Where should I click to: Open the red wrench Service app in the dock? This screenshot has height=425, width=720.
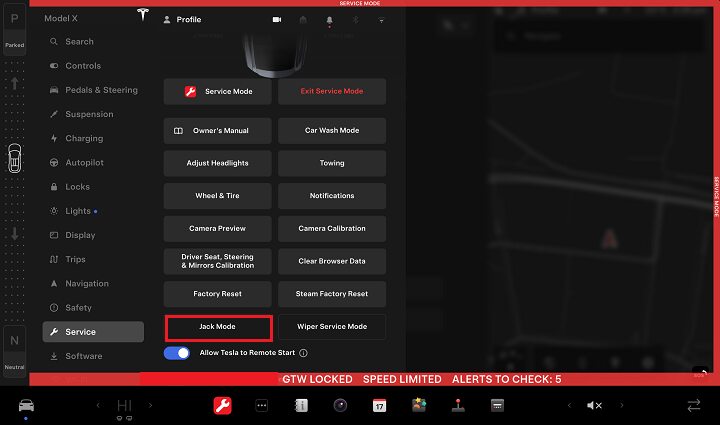coord(222,405)
